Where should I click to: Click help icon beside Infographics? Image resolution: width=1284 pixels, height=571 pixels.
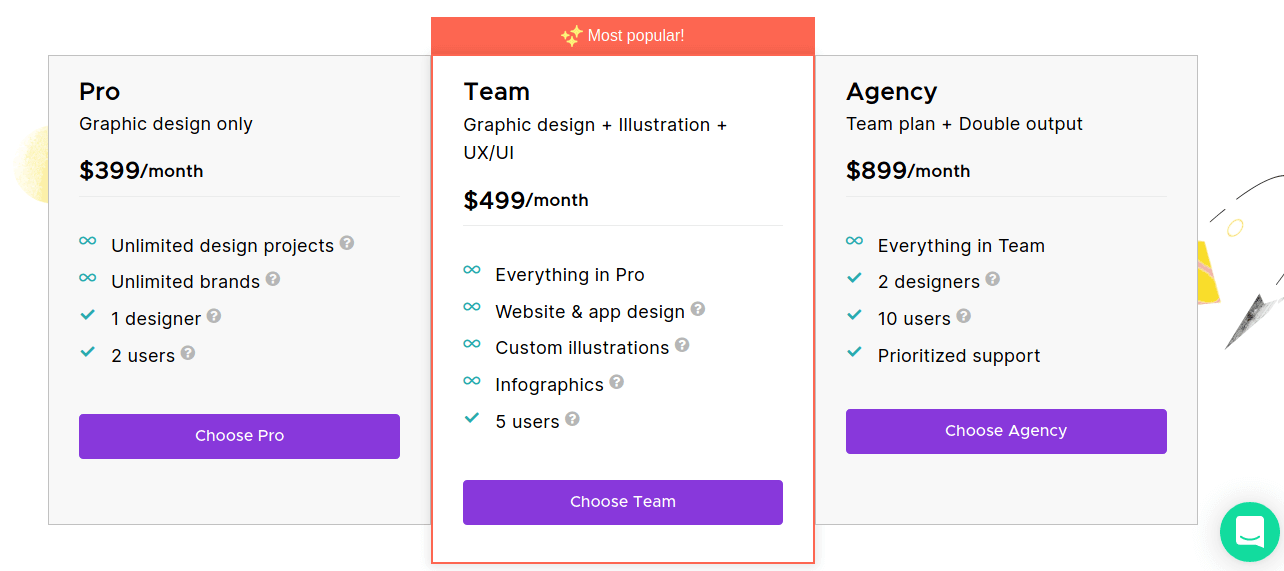pyautogui.click(x=617, y=382)
